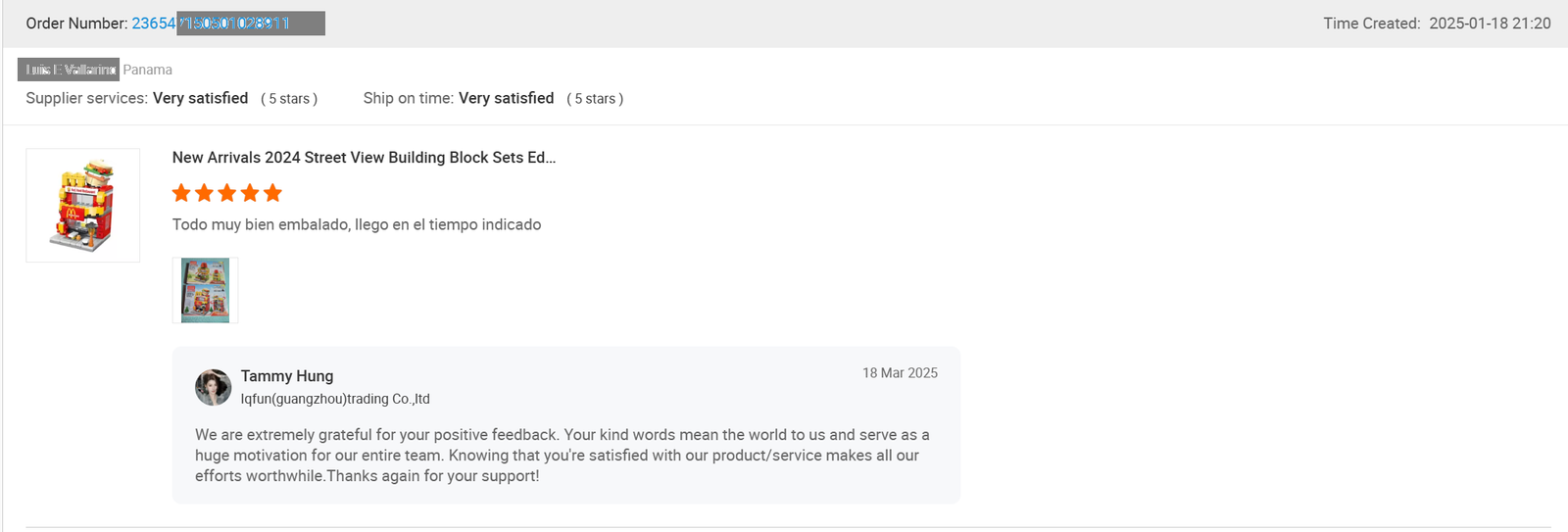
Task: Click the fifth orange rating star
Action: [272, 193]
